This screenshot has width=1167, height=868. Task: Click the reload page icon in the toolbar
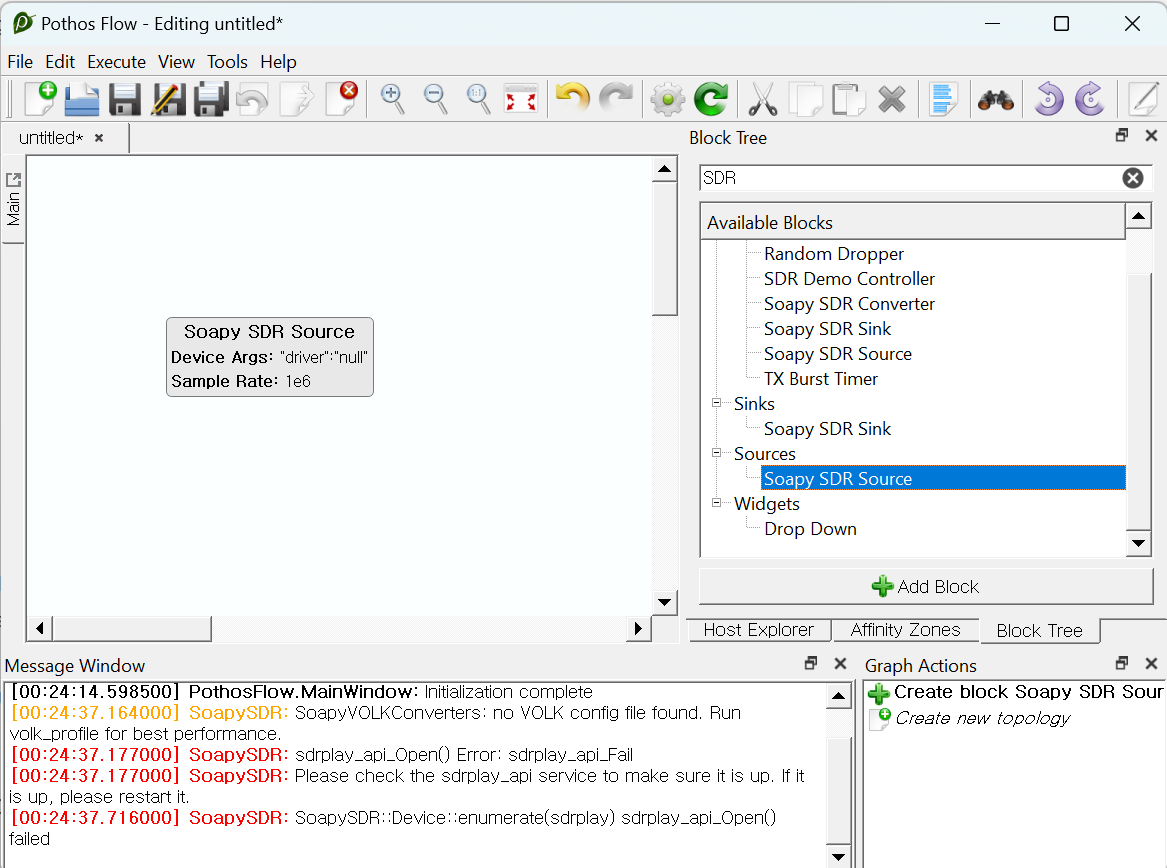point(253,99)
